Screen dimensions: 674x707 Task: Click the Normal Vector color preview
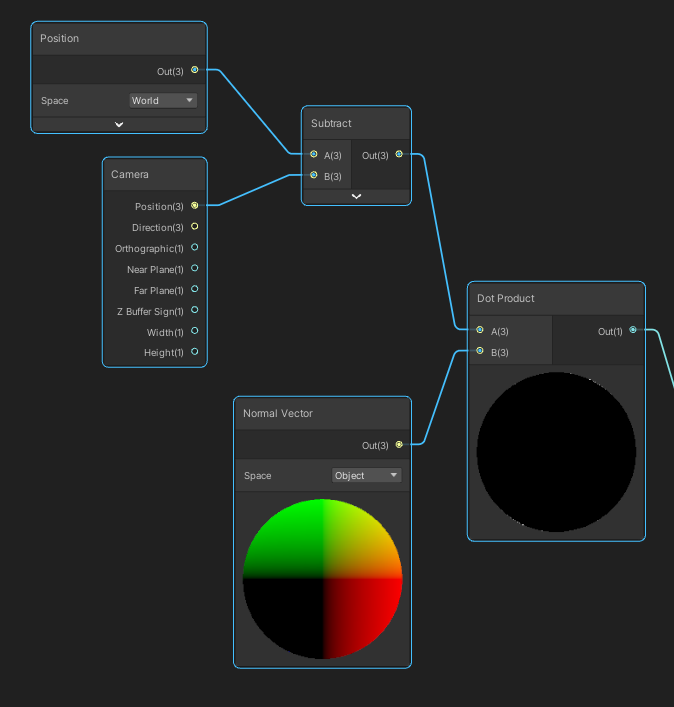pyautogui.click(x=322, y=579)
